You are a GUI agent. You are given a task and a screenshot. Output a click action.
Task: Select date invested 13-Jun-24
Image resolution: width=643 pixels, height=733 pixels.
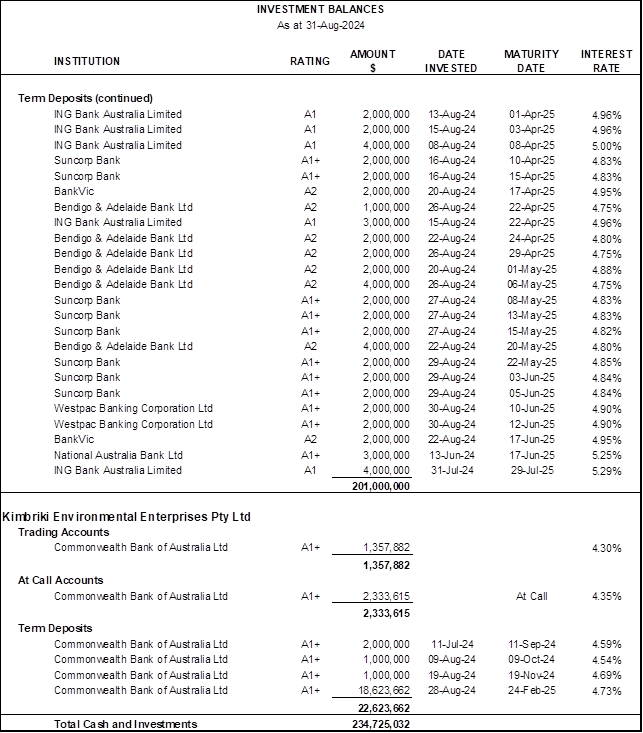click(452, 455)
